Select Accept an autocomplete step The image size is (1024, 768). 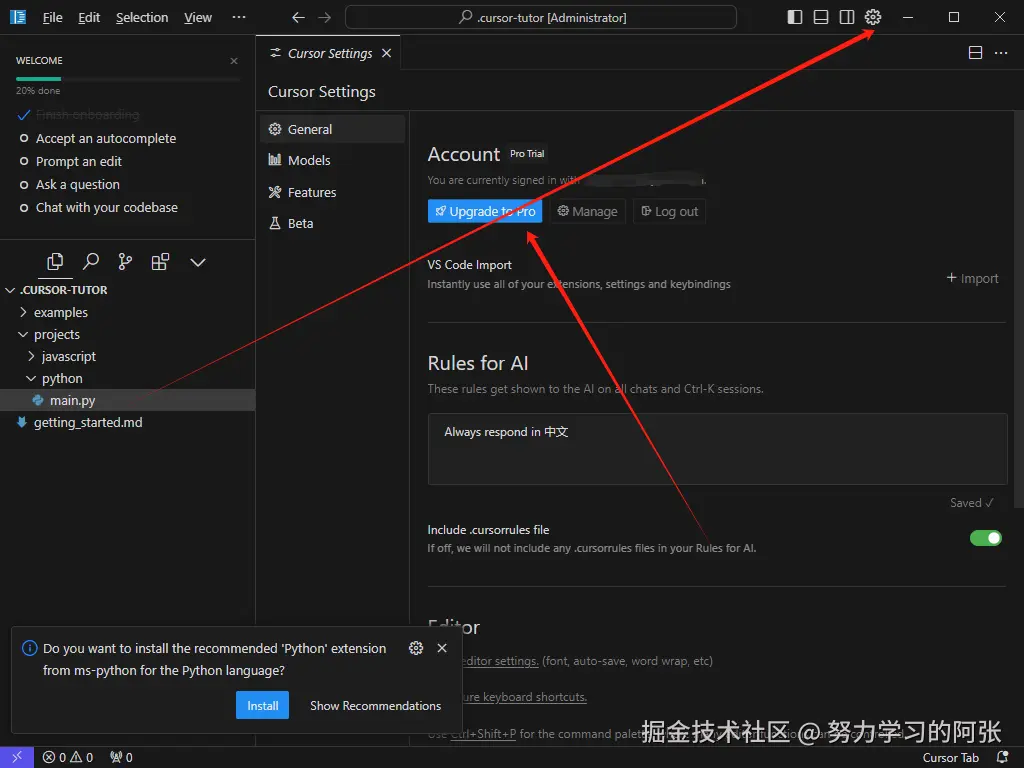pos(106,138)
